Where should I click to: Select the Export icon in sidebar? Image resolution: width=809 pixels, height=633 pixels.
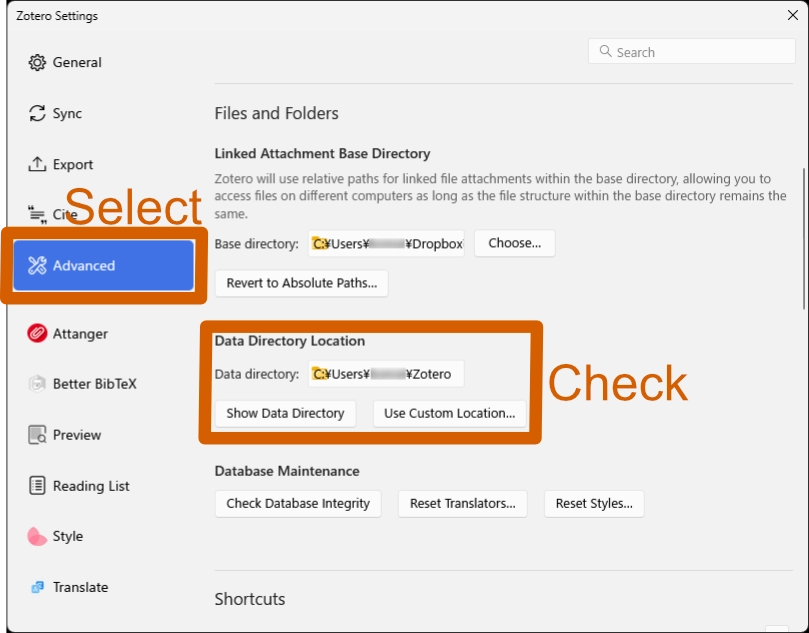click(37, 164)
